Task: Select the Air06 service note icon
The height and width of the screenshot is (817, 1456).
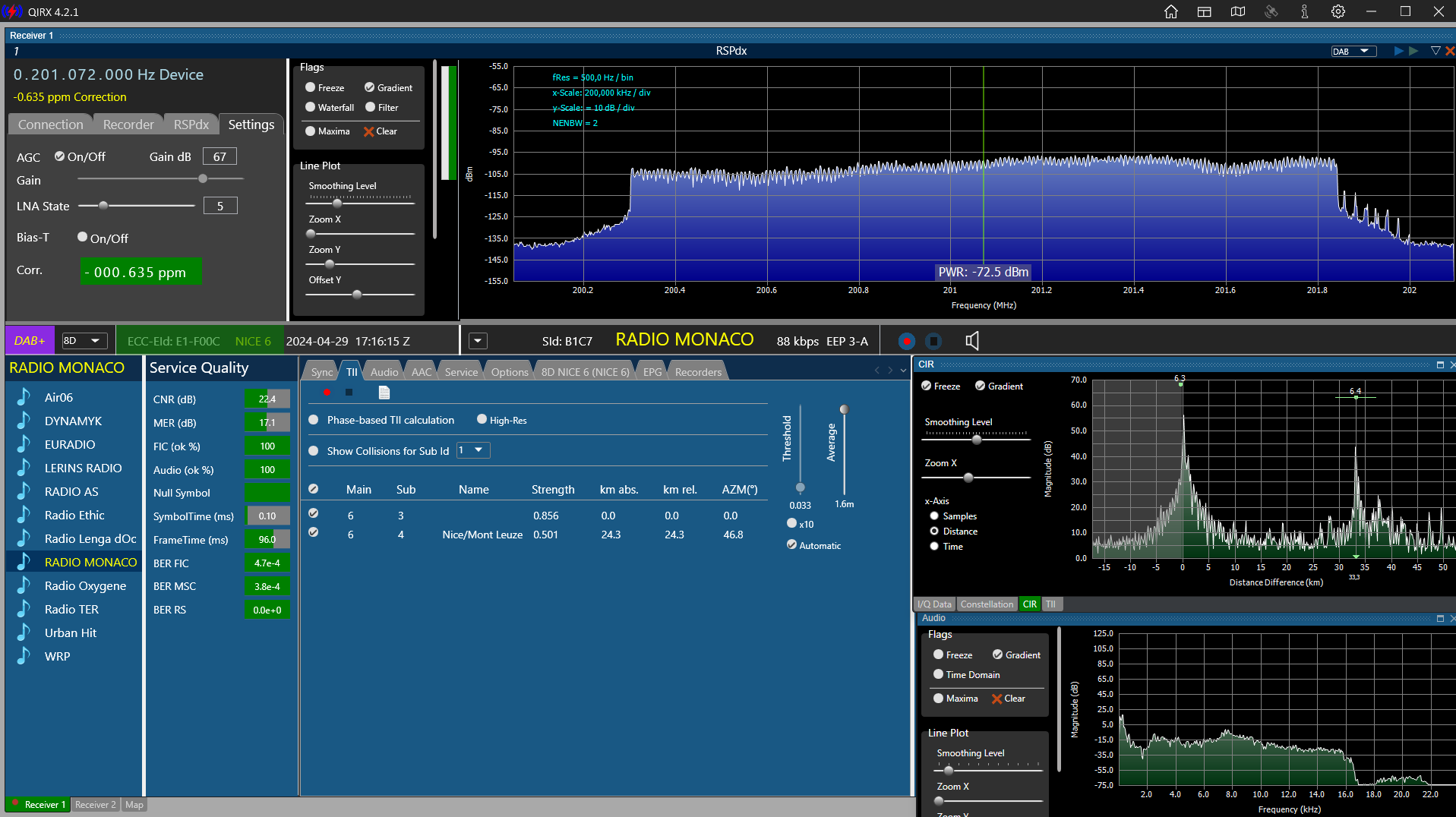Action: point(24,397)
